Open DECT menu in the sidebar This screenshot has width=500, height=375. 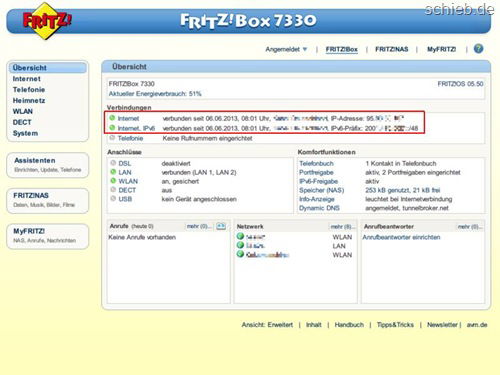[22, 122]
